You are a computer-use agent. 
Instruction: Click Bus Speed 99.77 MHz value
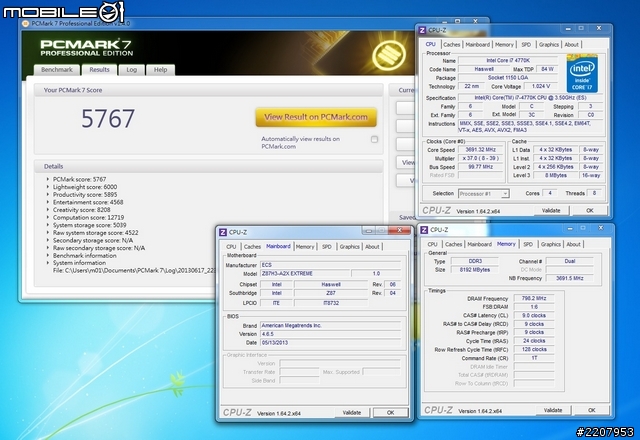pyautogui.click(x=480, y=167)
